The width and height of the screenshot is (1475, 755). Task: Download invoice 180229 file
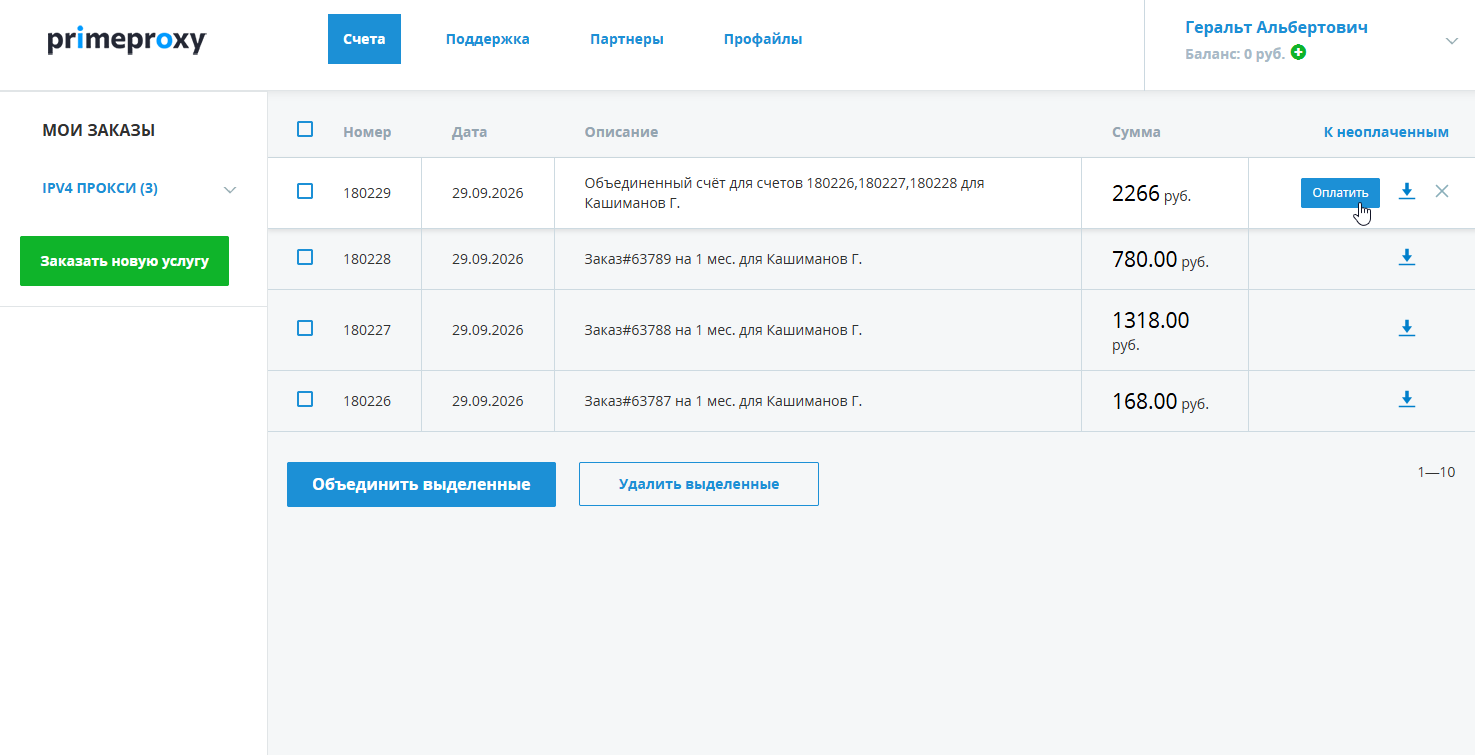point(1407,191)
